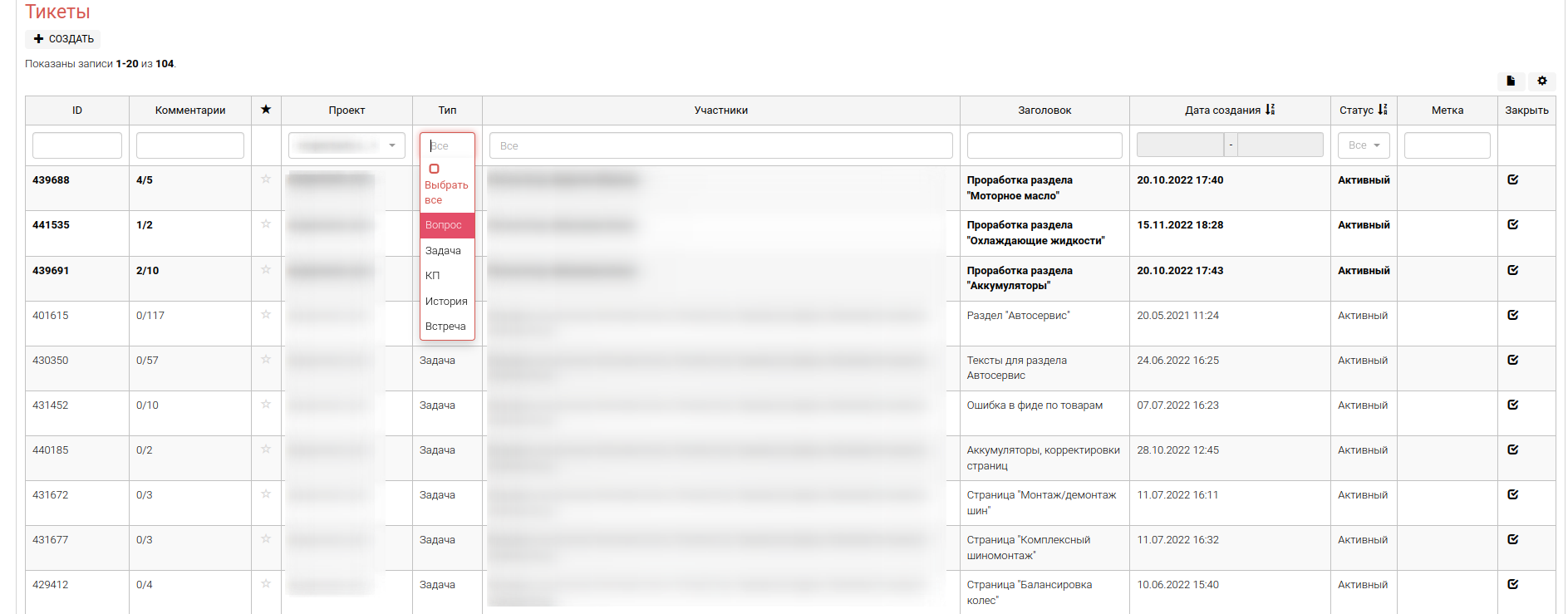Toggle favorite star for ticket 439688
1568x614 pixels.
click(266, 179)
